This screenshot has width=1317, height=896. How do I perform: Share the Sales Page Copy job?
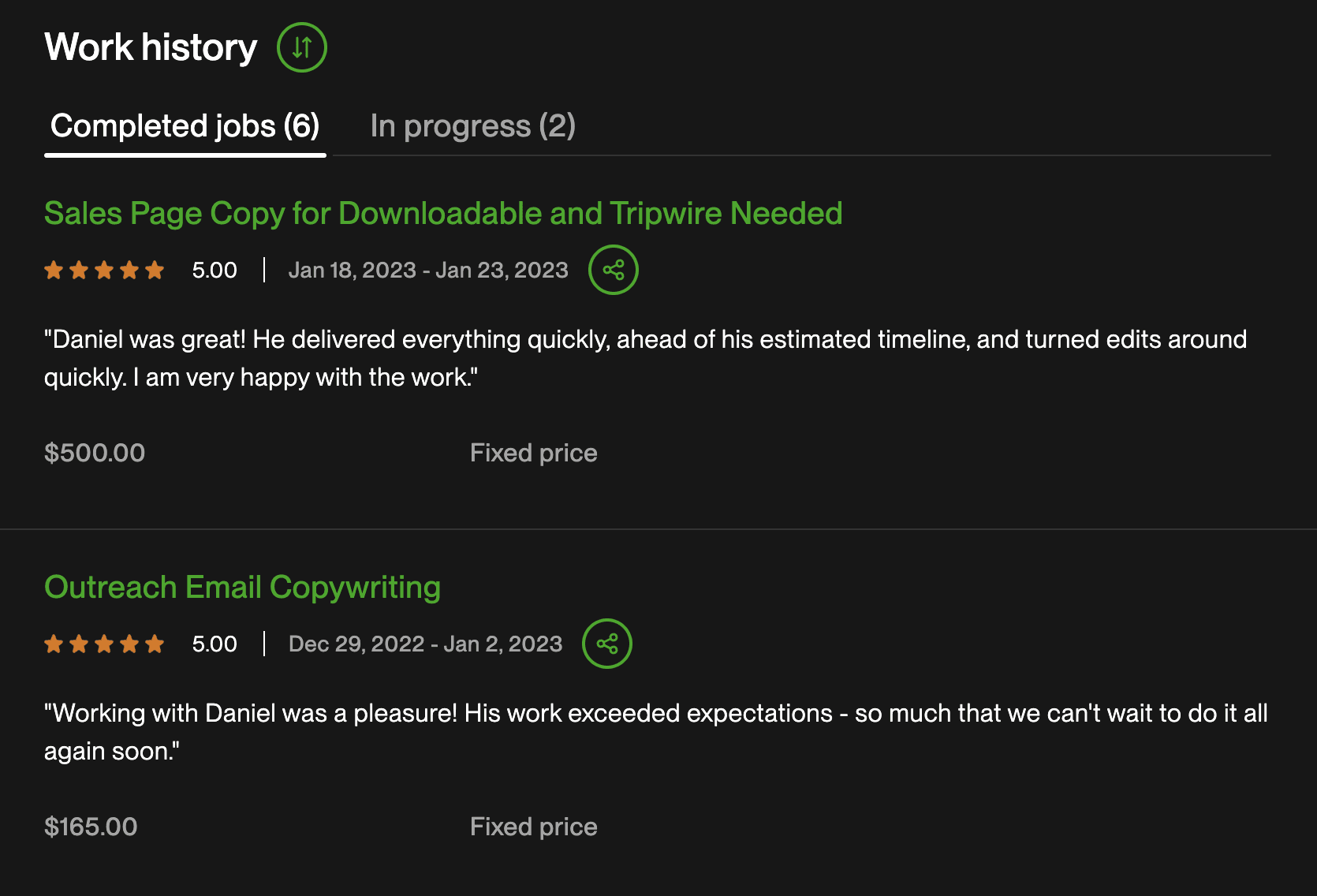tap(613, 269)
